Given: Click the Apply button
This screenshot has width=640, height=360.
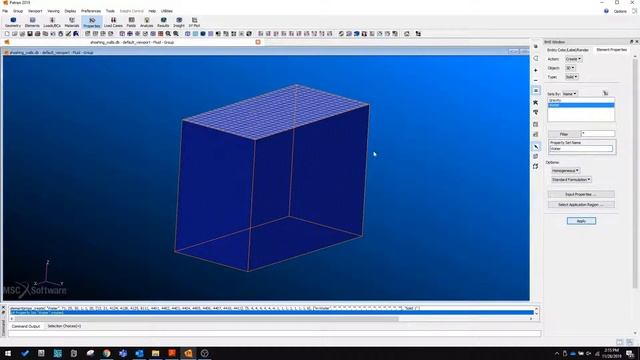Looking at the screenshot, I should (581, 221).
